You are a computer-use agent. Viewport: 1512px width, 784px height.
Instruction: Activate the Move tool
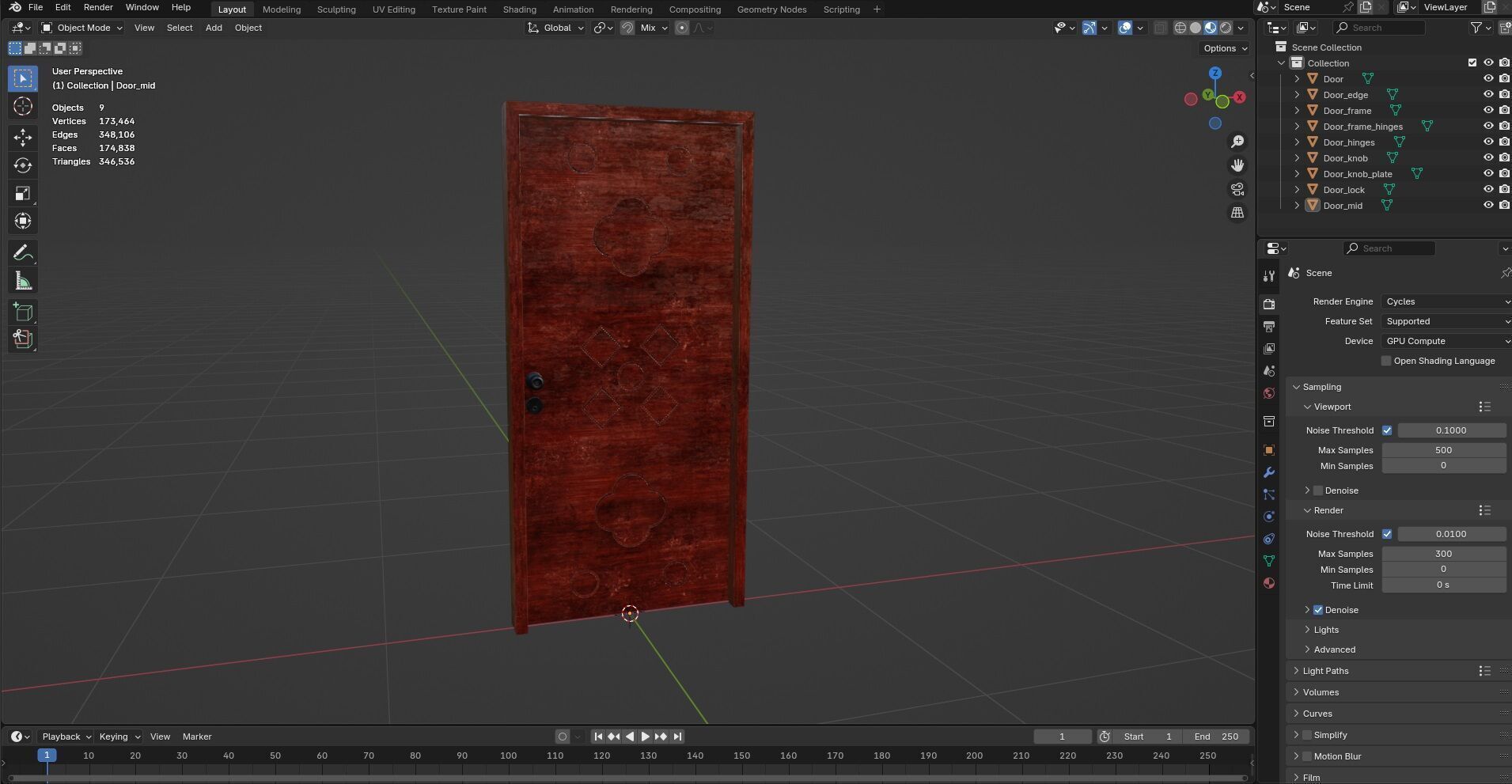point(23,138)
